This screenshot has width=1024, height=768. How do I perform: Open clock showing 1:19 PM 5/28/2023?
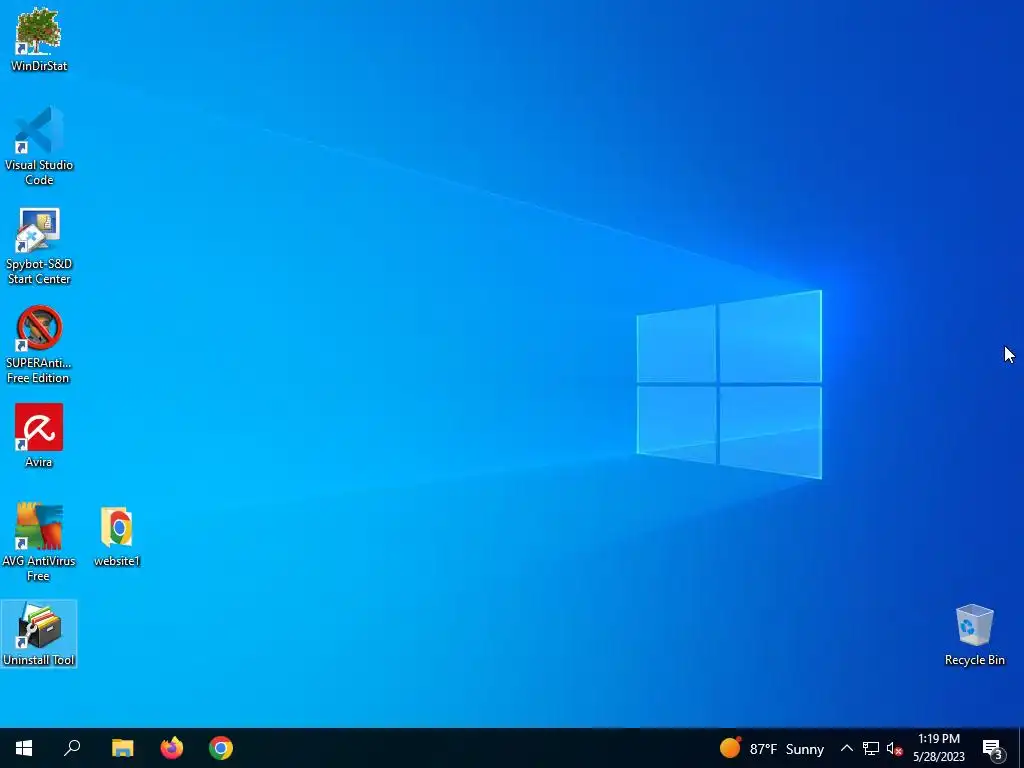(938, 748)
